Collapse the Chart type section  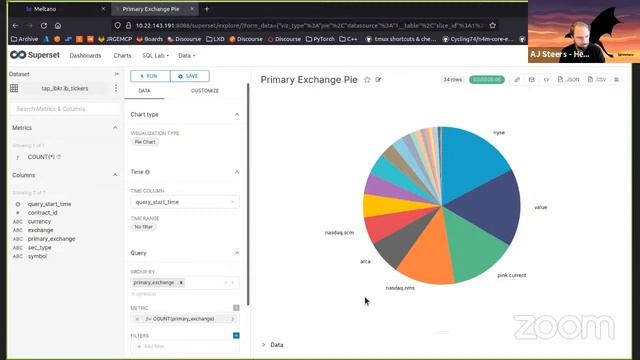pyautogui.click(x=237, y=115)
